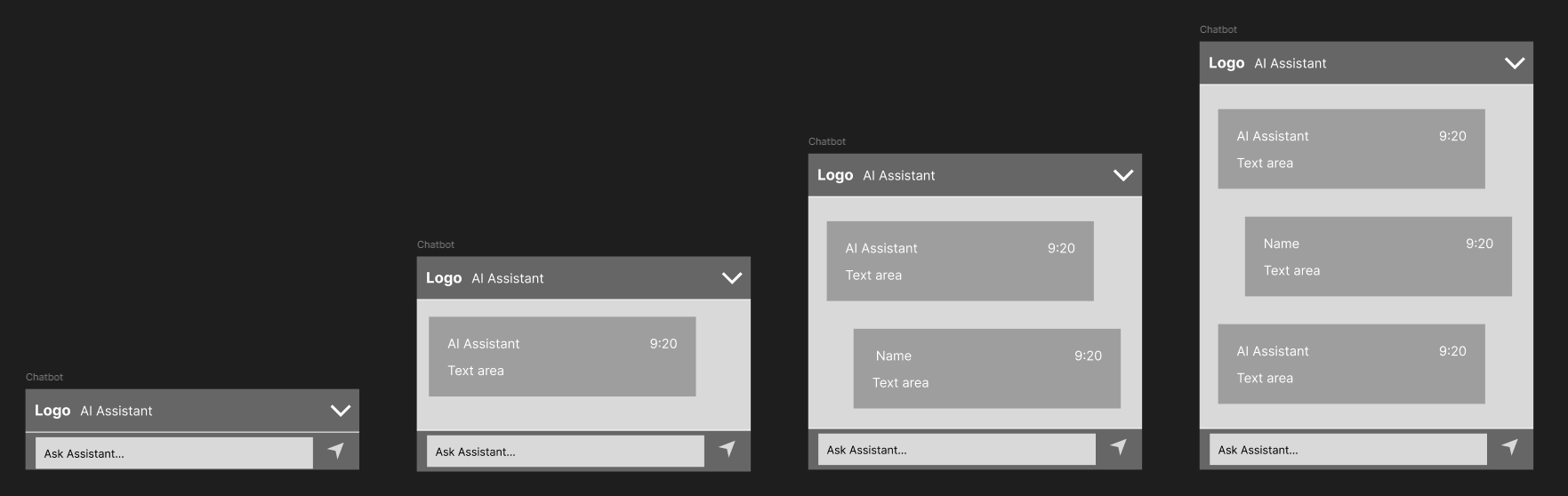The width and height of the screenshot is (1568, 496).
Task: Collapse the one-message chatbot using its header chevron
Action: pyautogui.click(x=732, y=278)
